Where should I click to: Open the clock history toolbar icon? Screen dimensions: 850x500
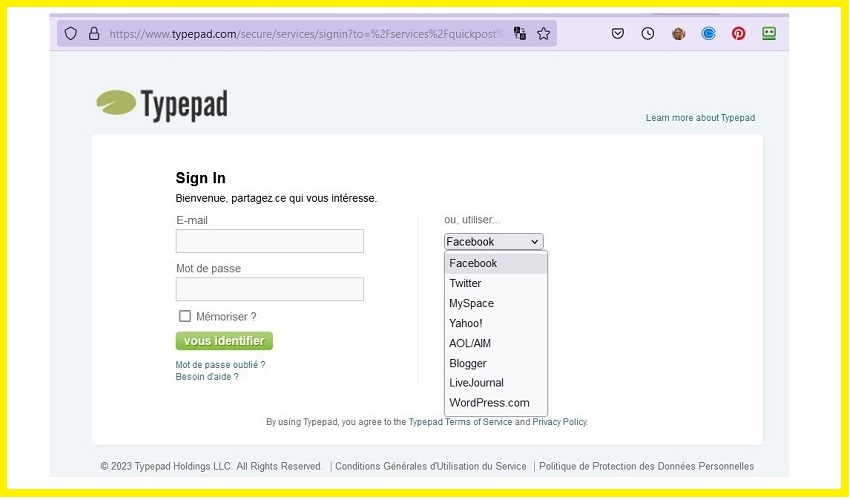[648, 33]
